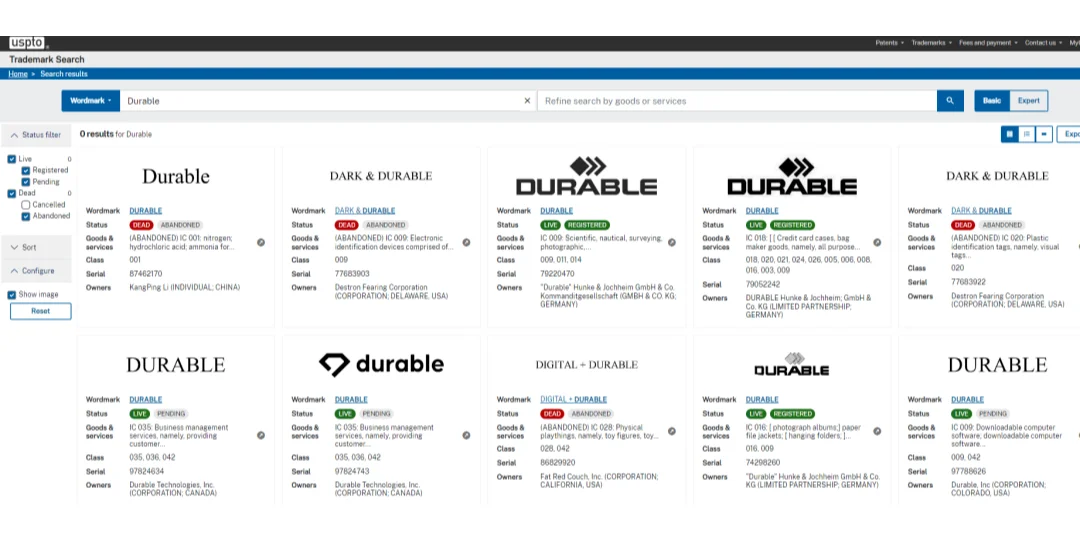This screenshot has height=540, width=1080.
Task: Open goods details for serial 79220470
Action: pos(672,242)
